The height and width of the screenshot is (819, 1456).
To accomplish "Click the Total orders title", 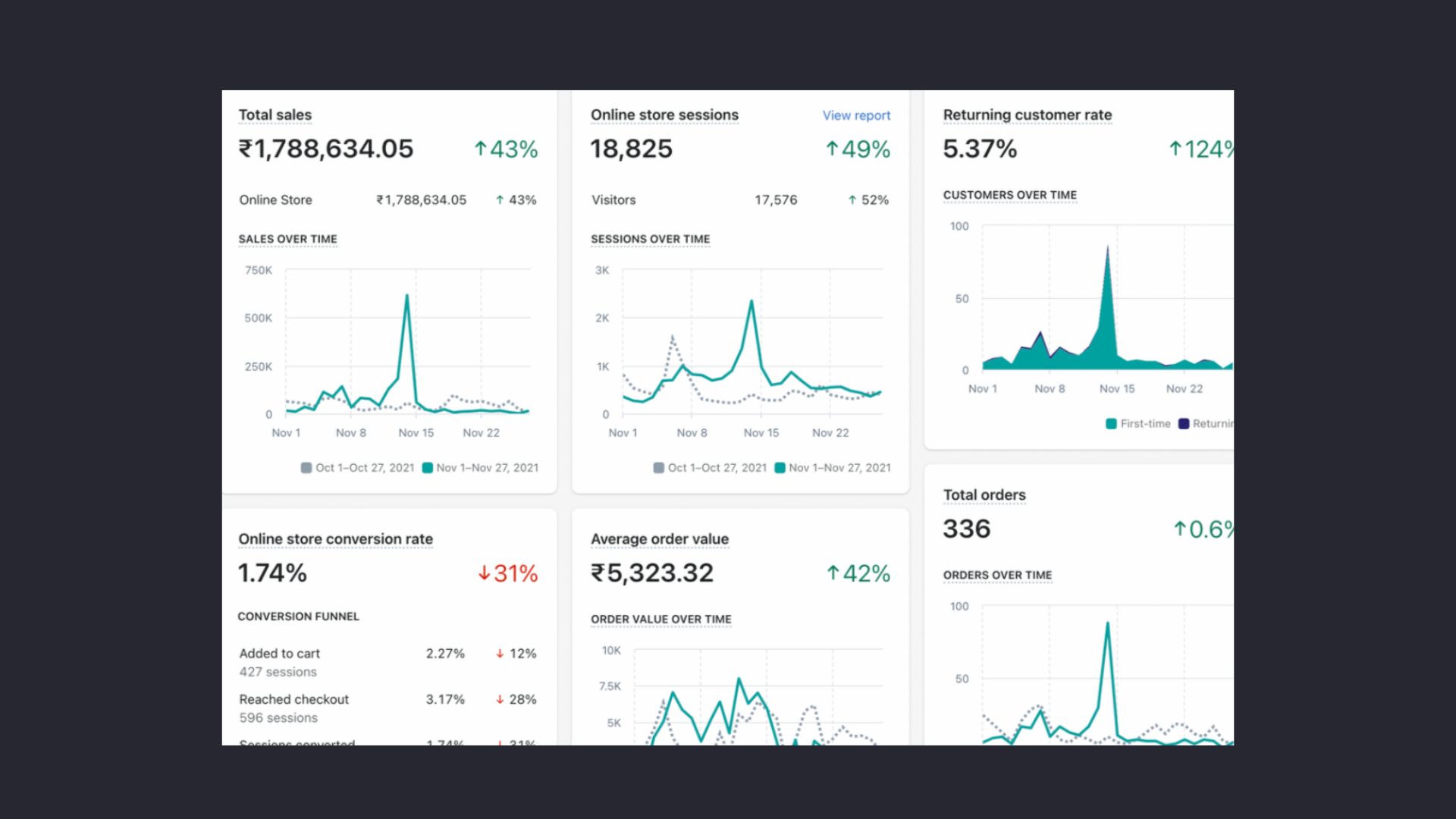I will click(x=984, y=494).
